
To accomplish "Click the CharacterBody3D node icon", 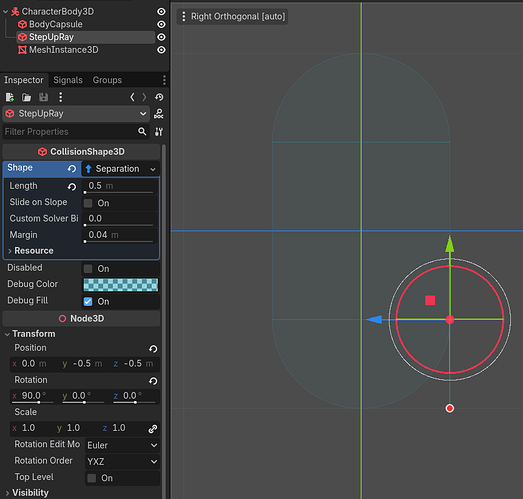I will click(x=15, y=12).
